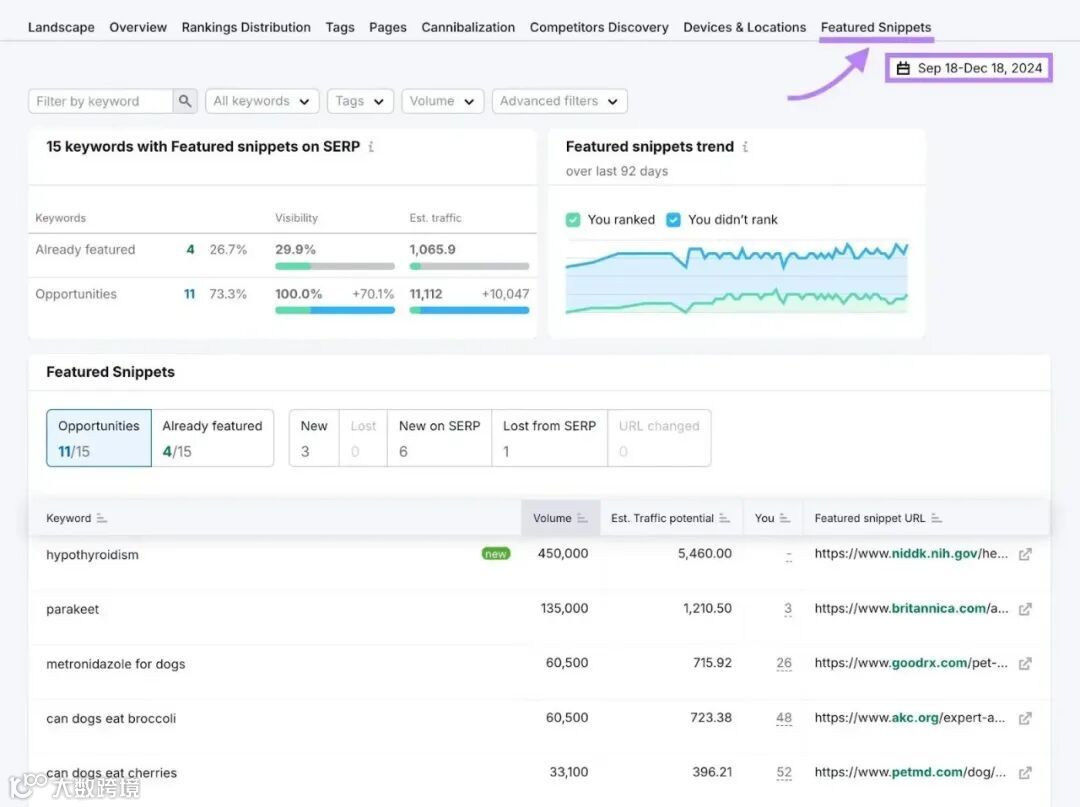This screenshot has width=1080, height=807.
Task: Expand the All keywords dropdown
Action: [262, 101]
